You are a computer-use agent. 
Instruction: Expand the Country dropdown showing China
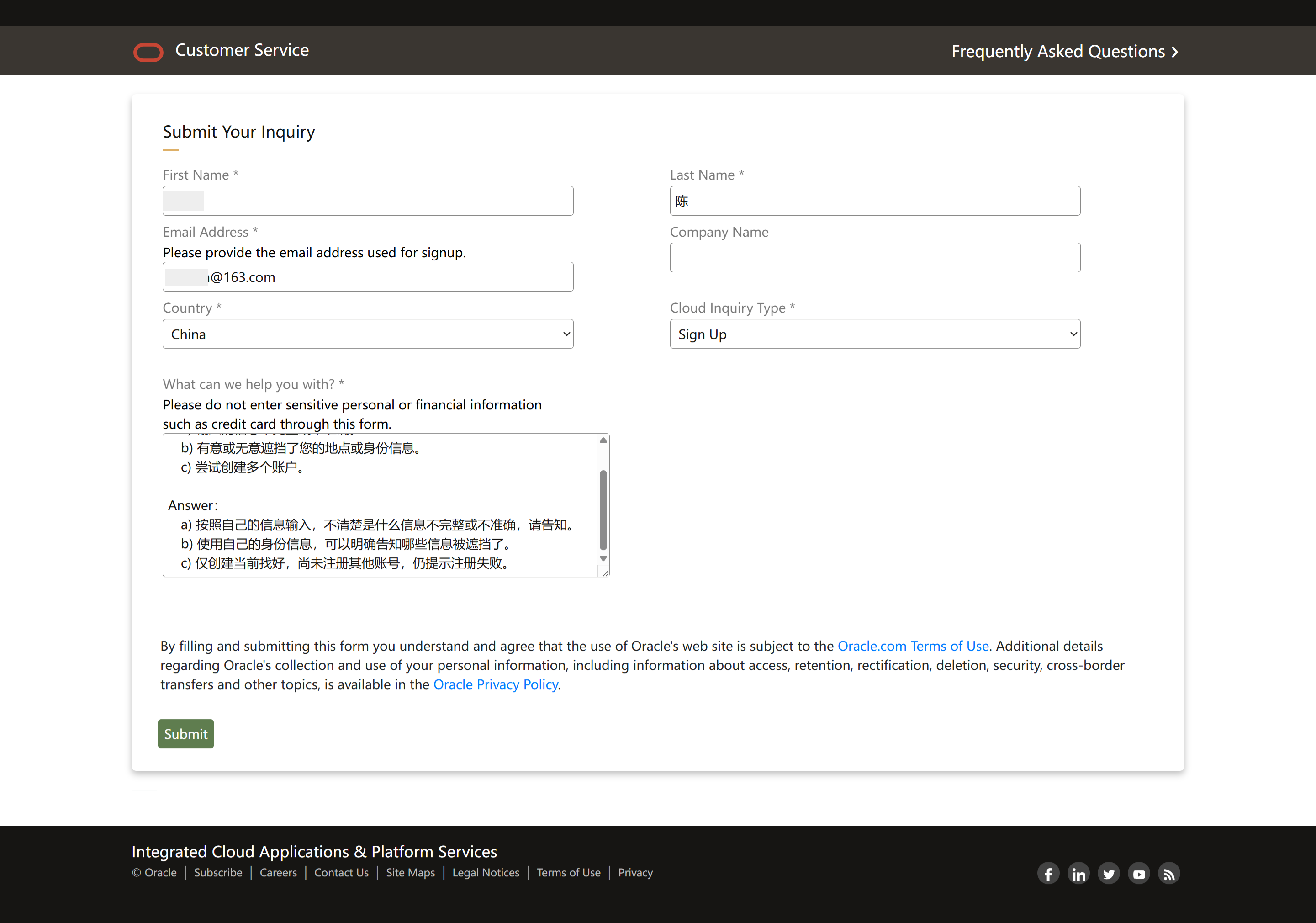pos(368,334)
